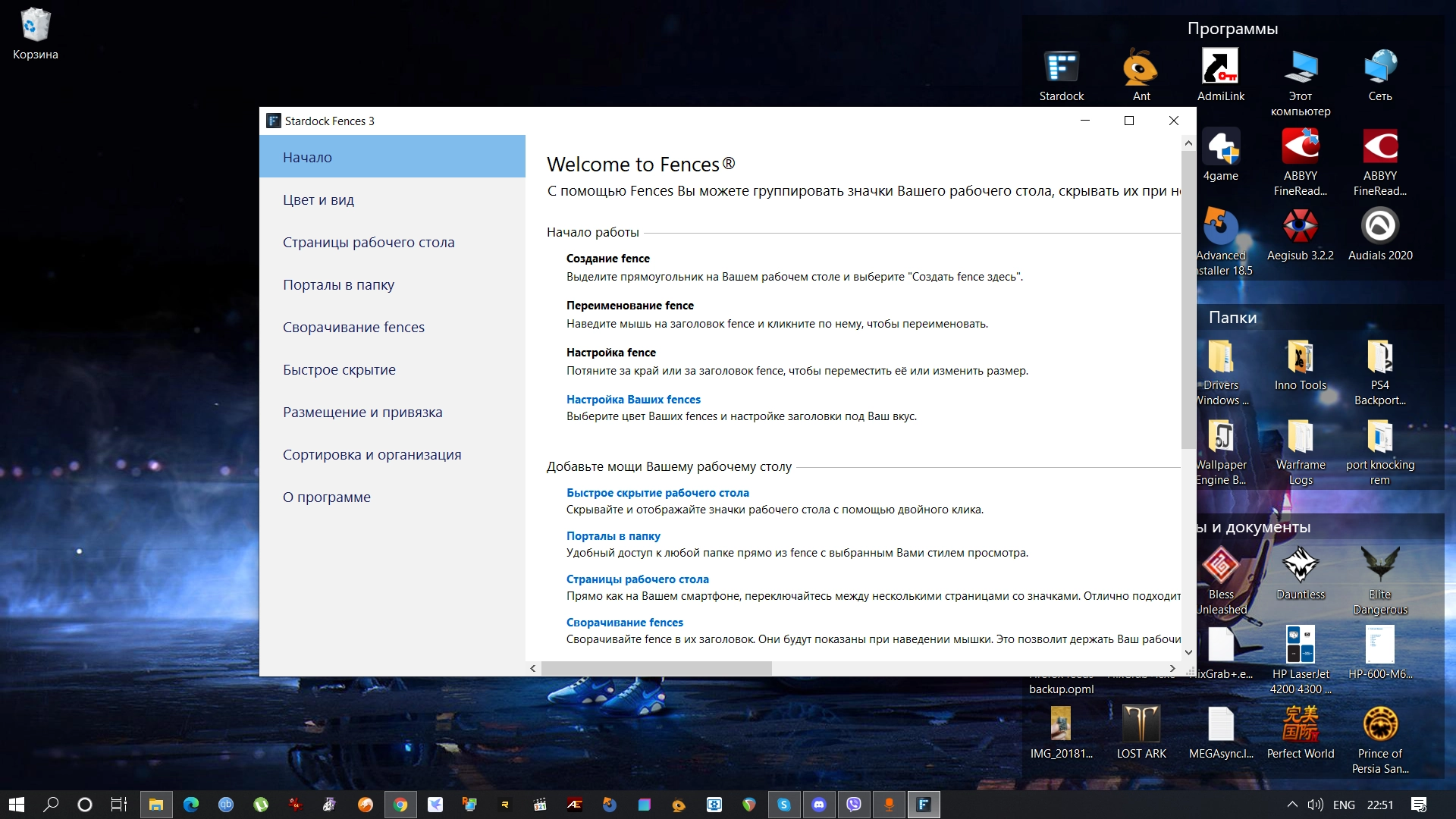This screenshot has width=1456, height=819.
Task: Open File Explorer from the taskbar
Action: tap(156, 805)
